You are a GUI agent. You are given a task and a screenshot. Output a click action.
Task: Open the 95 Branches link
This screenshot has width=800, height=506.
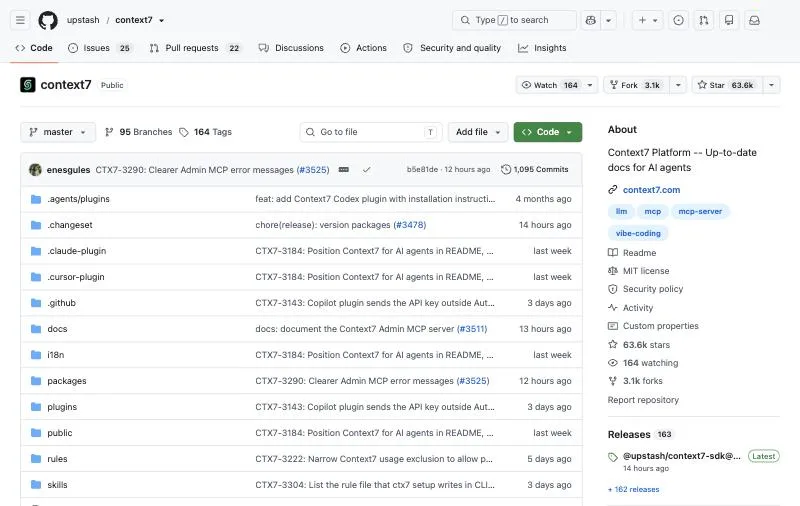(x=139, y=132)
